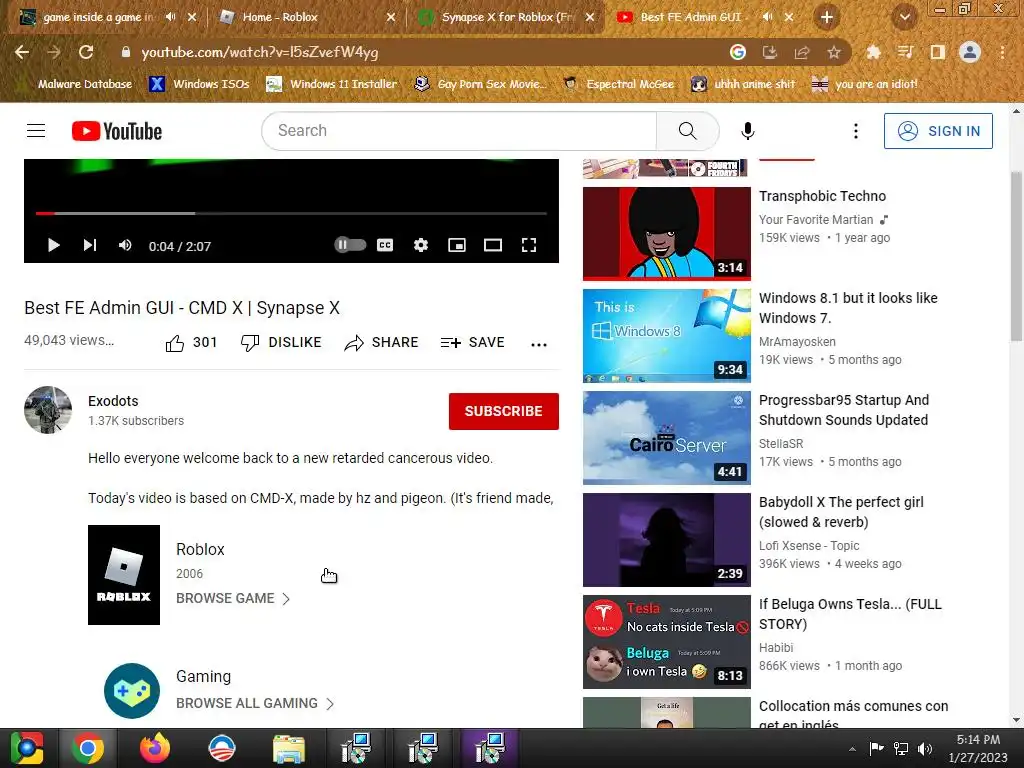
Task: Open File Explorer from taskbar
Action: coord(289,748)
